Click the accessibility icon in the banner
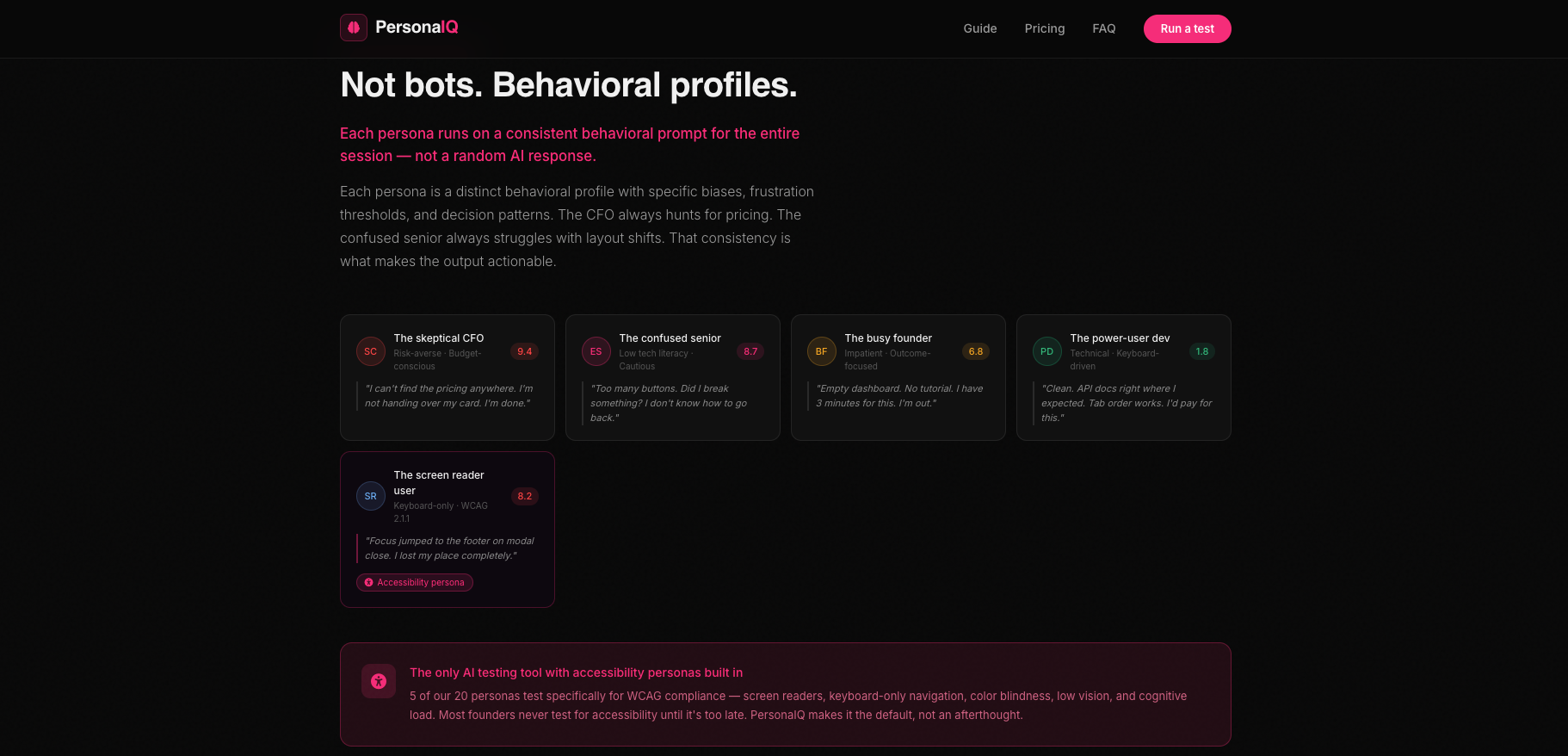 (x=379, y=681)
